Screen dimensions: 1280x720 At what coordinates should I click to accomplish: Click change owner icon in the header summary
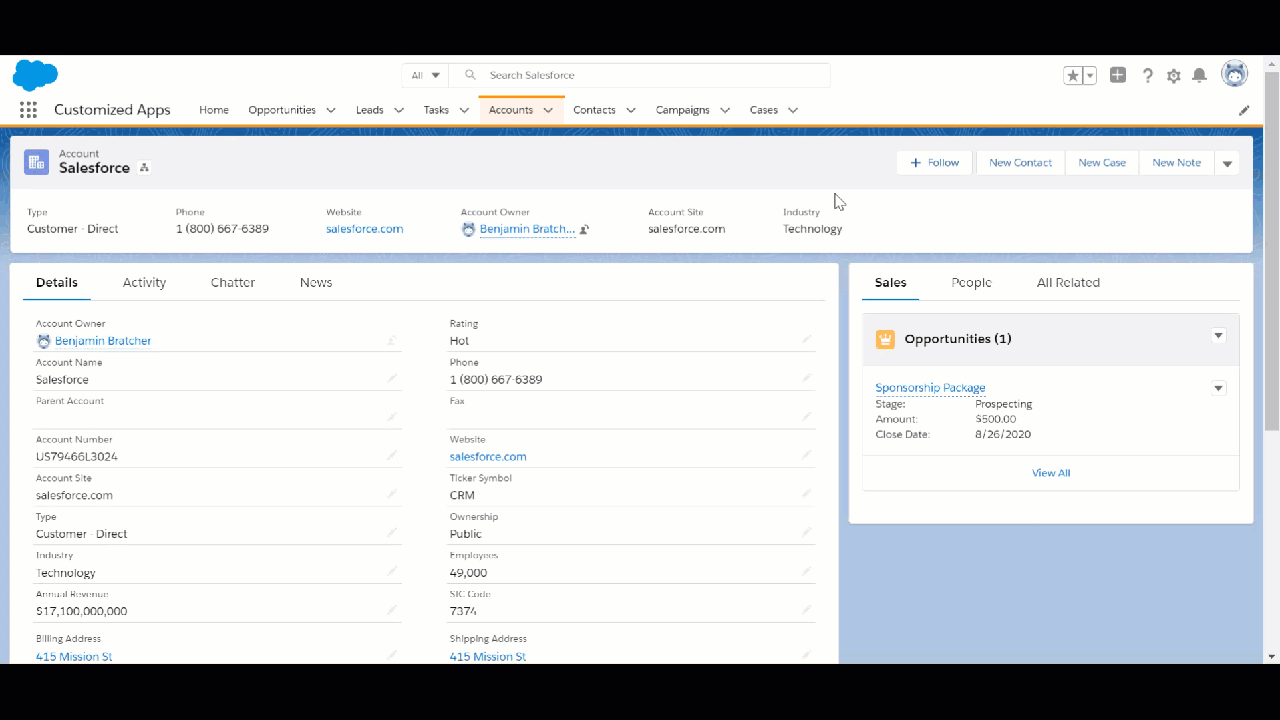pos(584,229)
